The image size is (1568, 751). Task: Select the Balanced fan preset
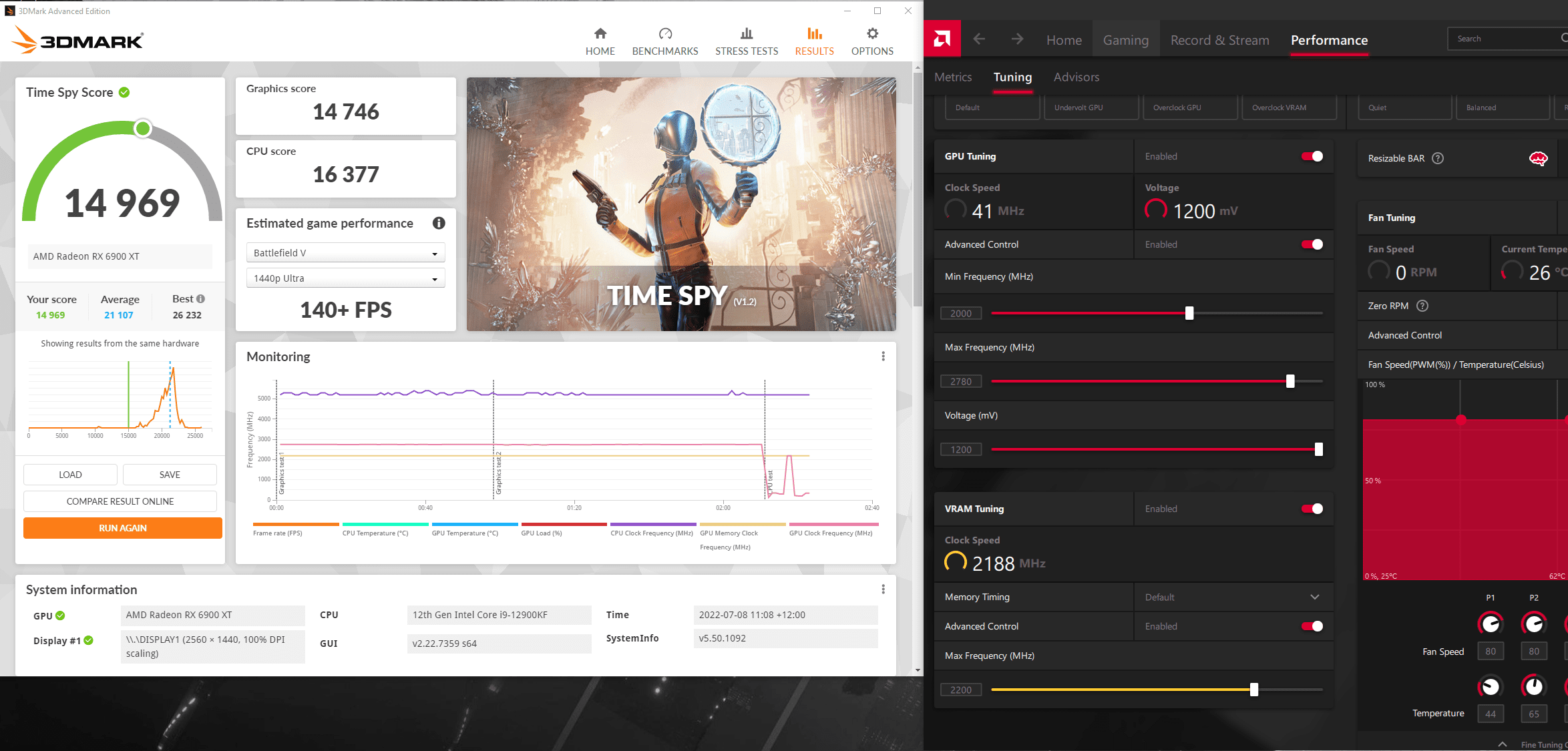point(1503,107)
